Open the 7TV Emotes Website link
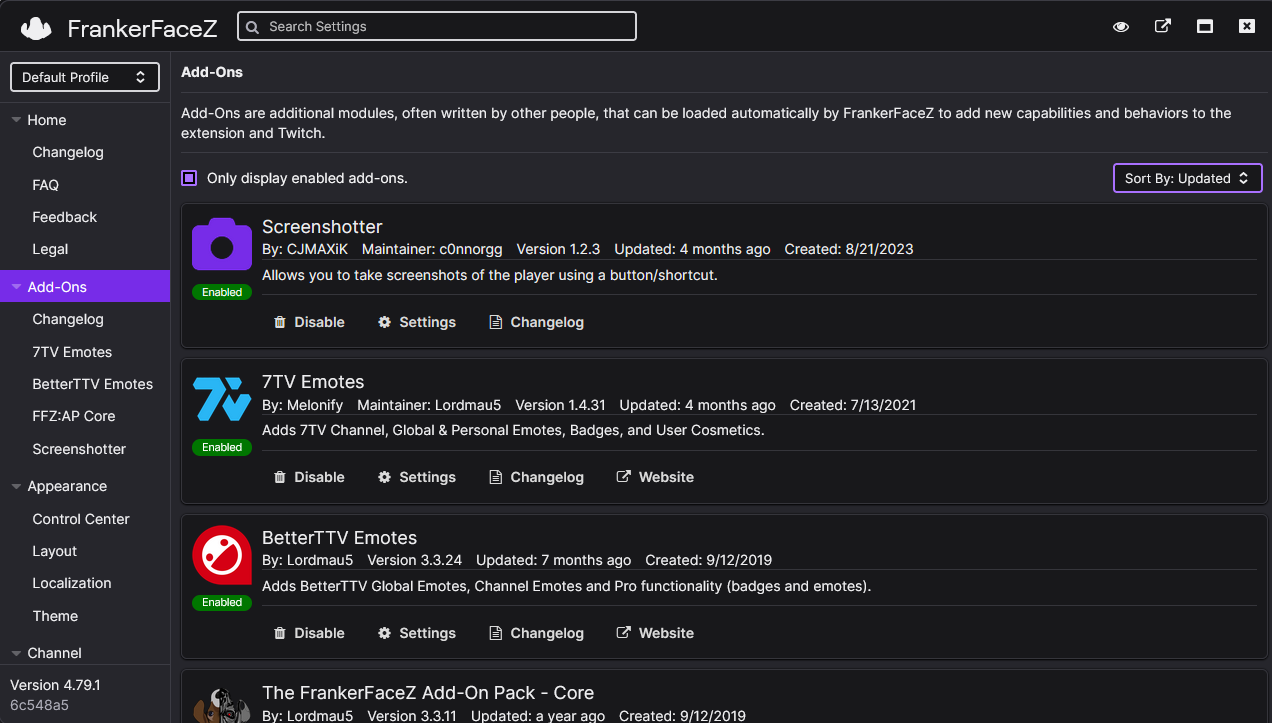This screenshot has width=1272, height=723. click(x=655, y=477)
